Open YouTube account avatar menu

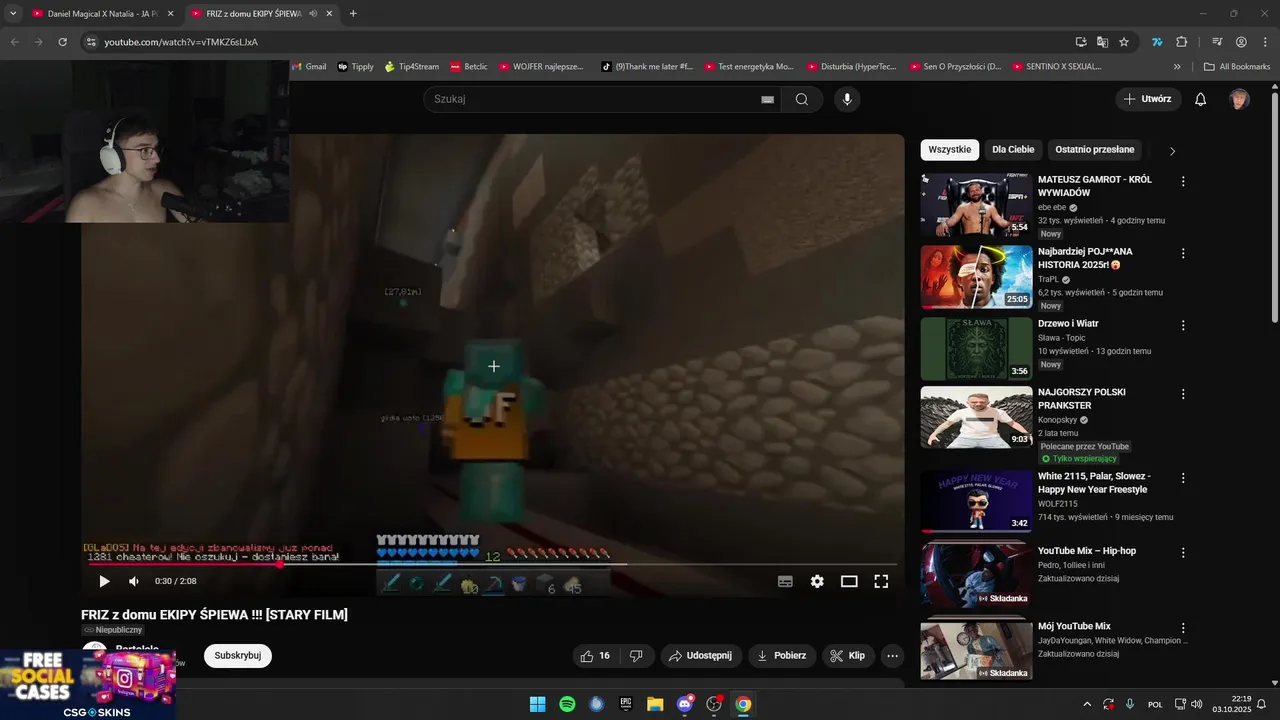pos(1239,99)
